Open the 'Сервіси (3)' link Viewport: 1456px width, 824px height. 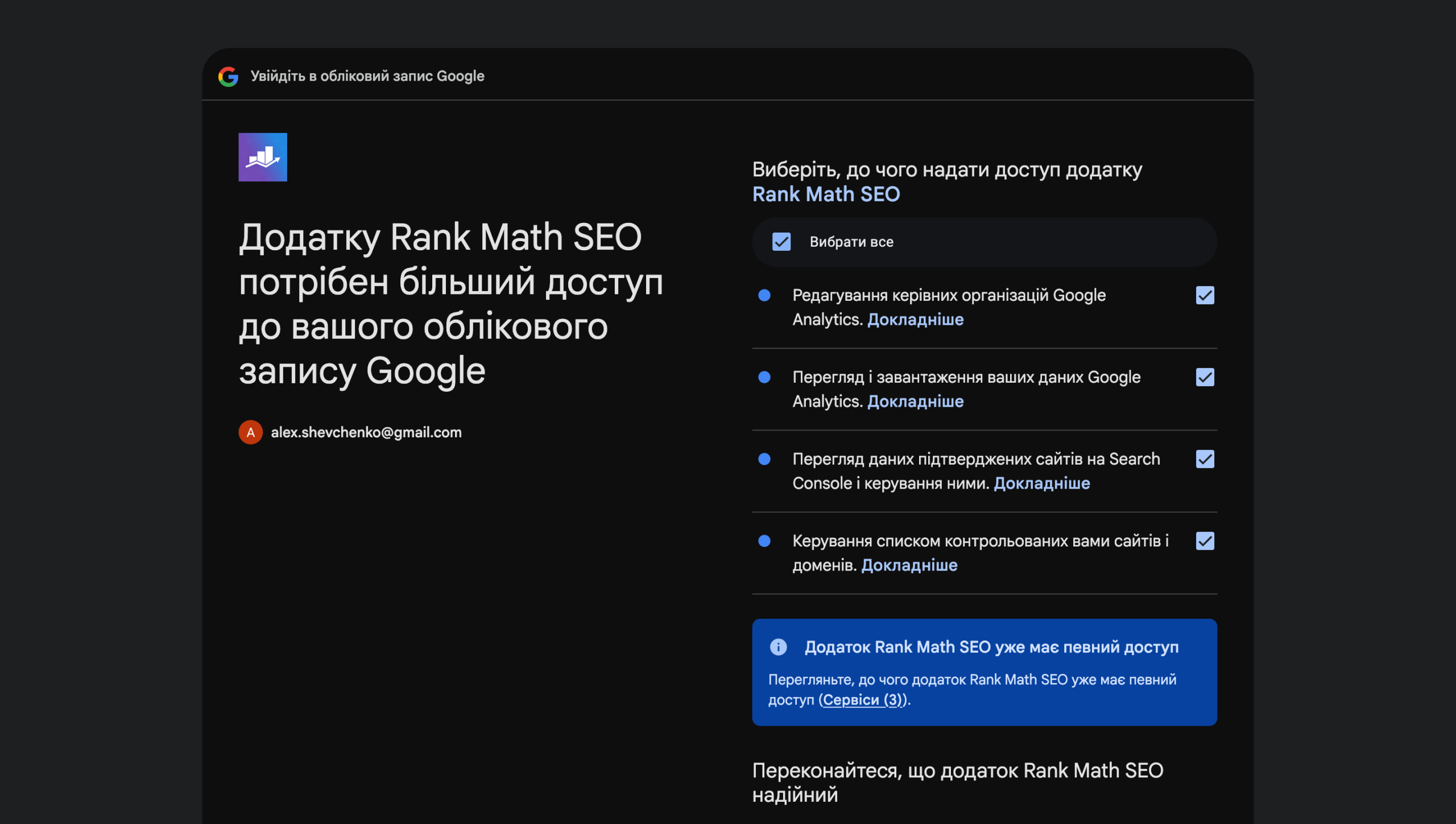(x=863, y=700)
